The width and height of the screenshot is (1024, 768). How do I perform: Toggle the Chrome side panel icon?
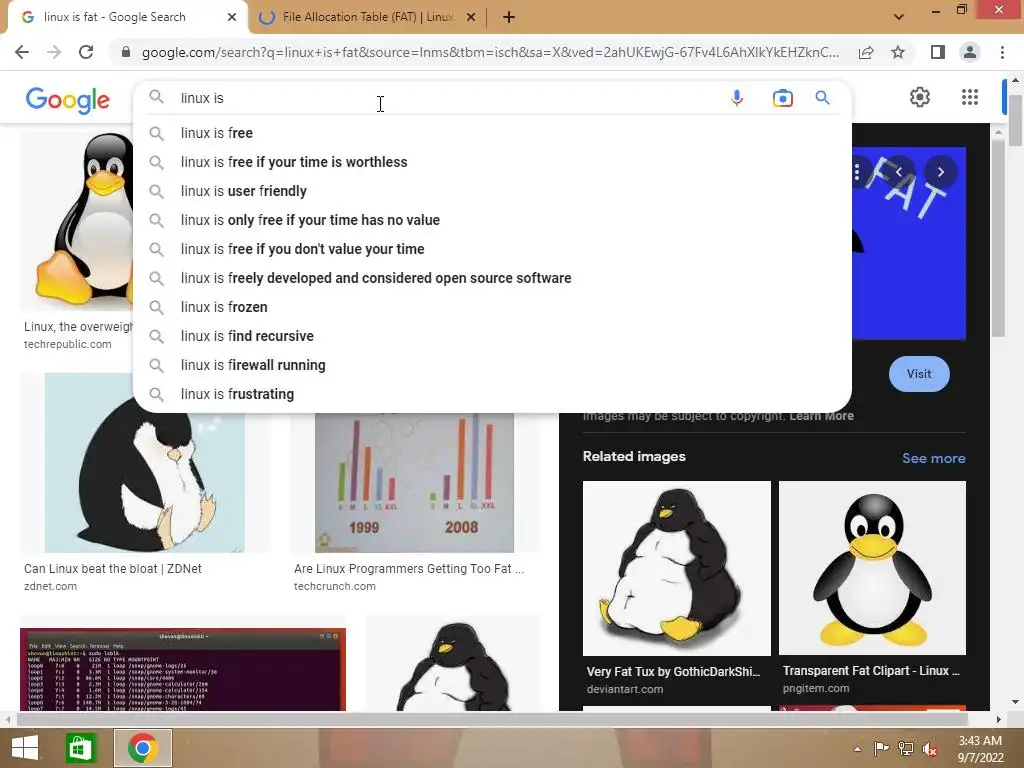pyautogui.click(x=938, y=52)
